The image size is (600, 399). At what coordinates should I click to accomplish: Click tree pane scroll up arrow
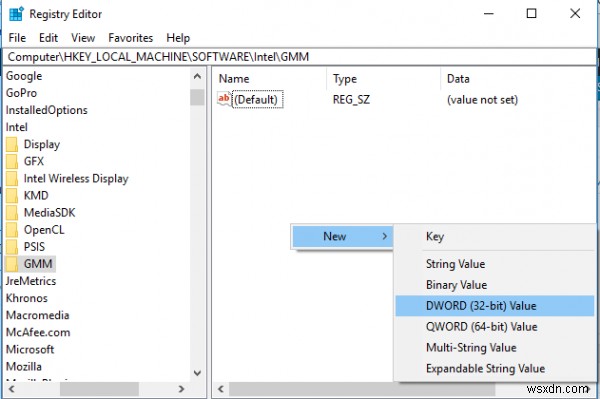tap(197, 76)
